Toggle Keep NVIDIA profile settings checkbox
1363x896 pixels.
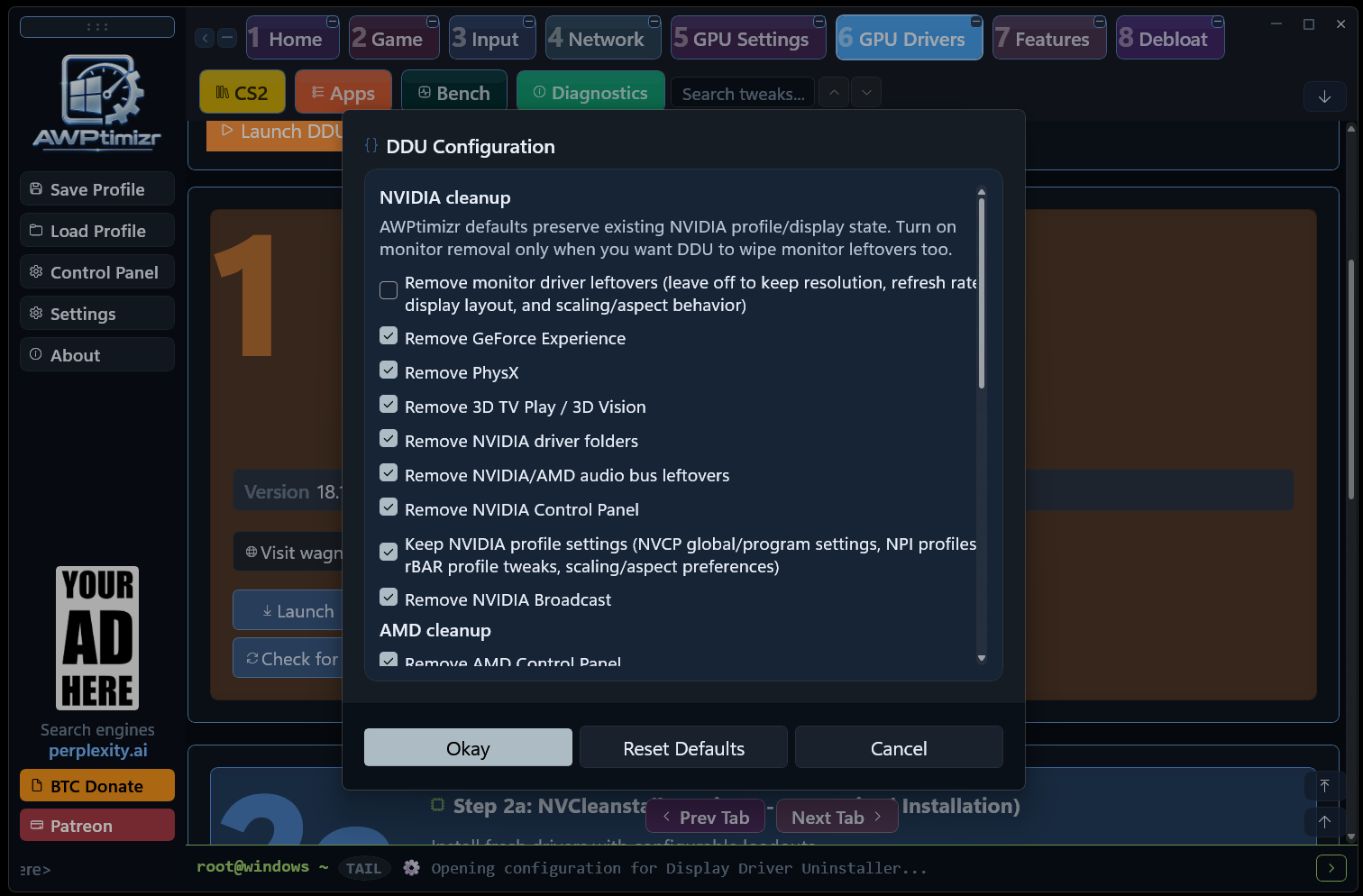click(389, 552)
